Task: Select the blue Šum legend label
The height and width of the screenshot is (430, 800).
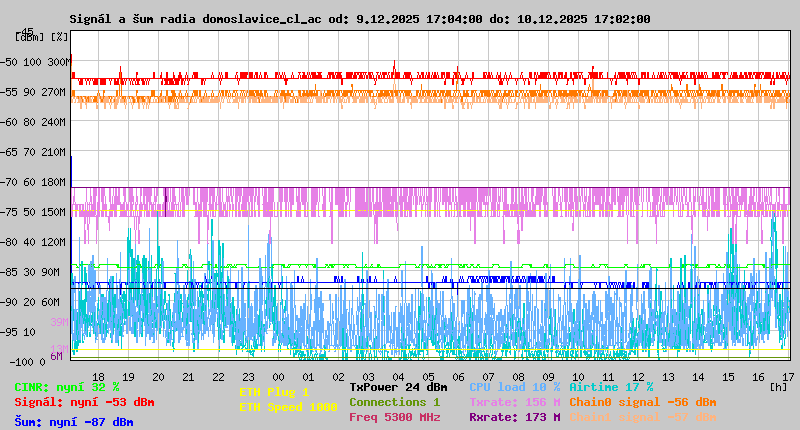Action: coord(74,422)
